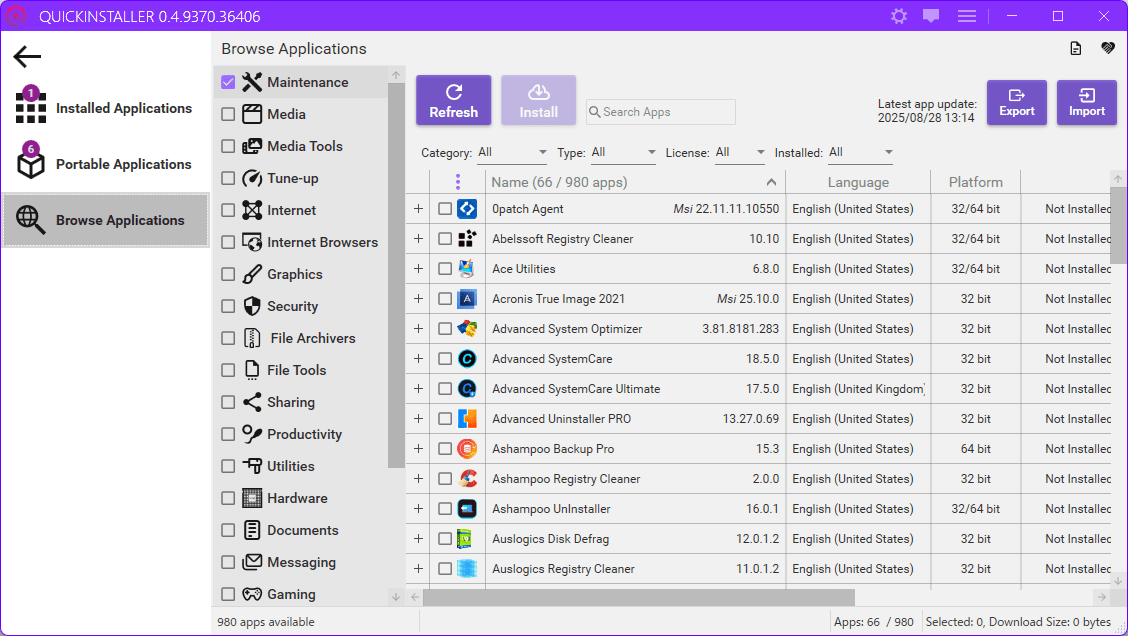Image resolution: width=1128 pixels, height=636 pixels.
Task: Click the Refresh button
Action: pos(453,100)
